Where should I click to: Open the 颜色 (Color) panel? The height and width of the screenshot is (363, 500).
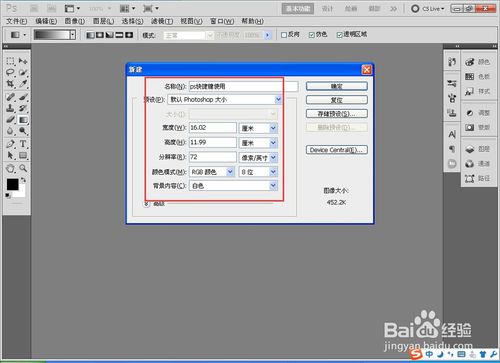point(478,62)
